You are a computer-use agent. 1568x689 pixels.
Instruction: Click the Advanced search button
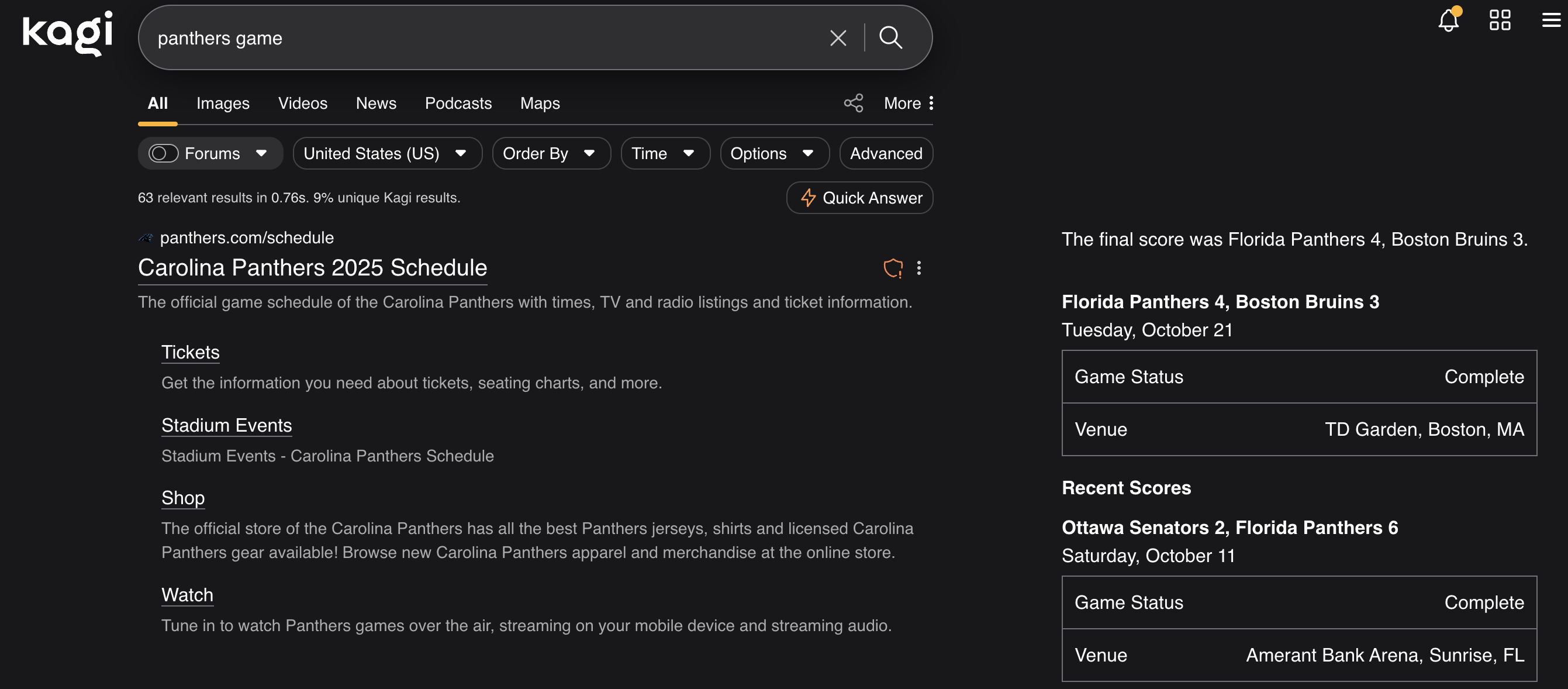[x=886, y=153]
